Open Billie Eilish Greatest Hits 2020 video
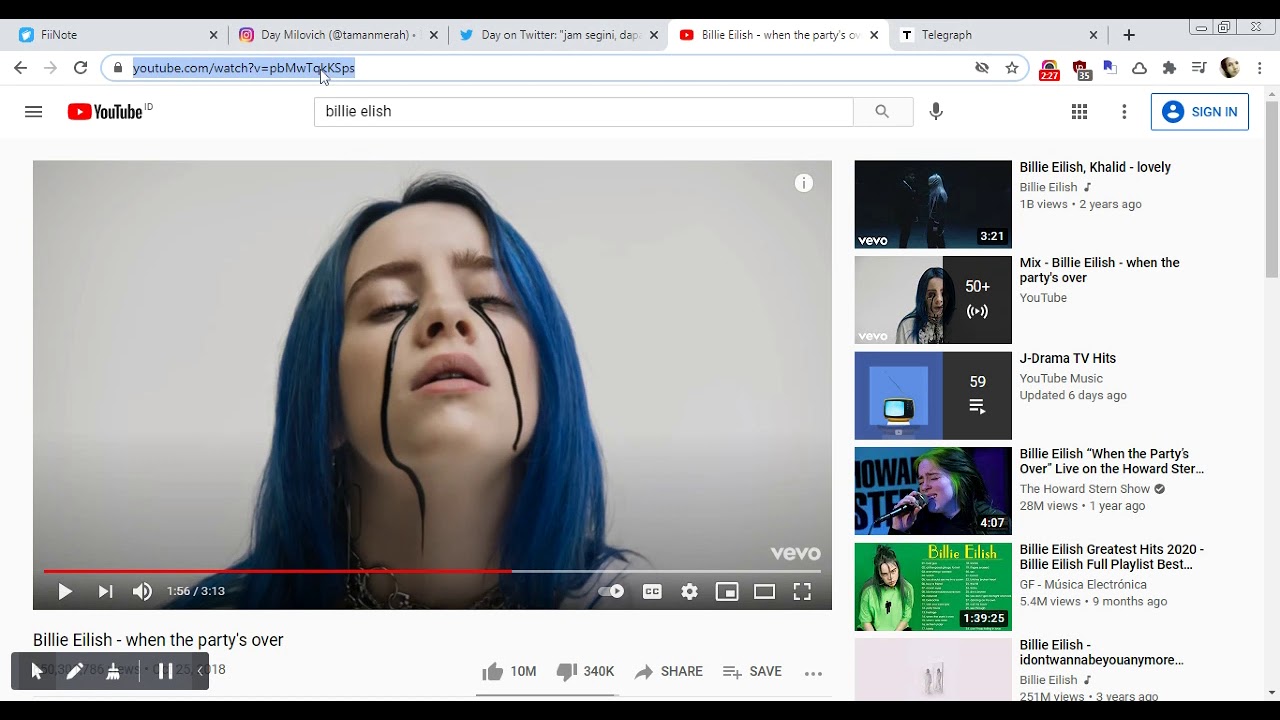 [1111, 557]
